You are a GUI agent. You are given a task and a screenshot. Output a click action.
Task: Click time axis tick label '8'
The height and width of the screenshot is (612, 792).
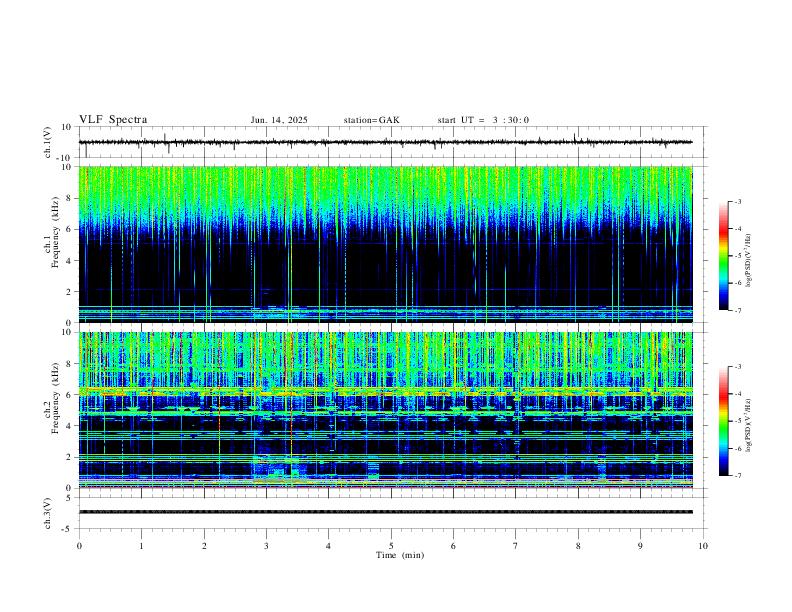tap(578, 546)
